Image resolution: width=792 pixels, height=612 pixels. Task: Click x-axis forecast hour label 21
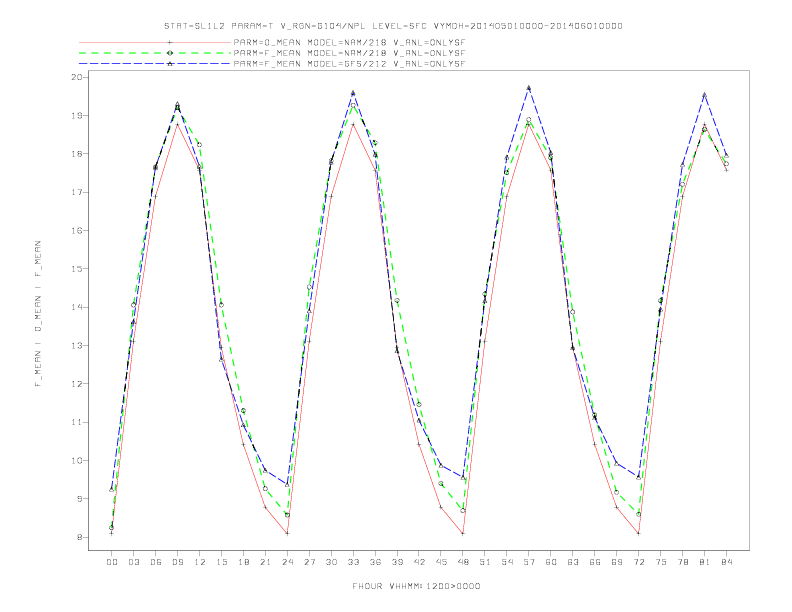tap(265, 562)
